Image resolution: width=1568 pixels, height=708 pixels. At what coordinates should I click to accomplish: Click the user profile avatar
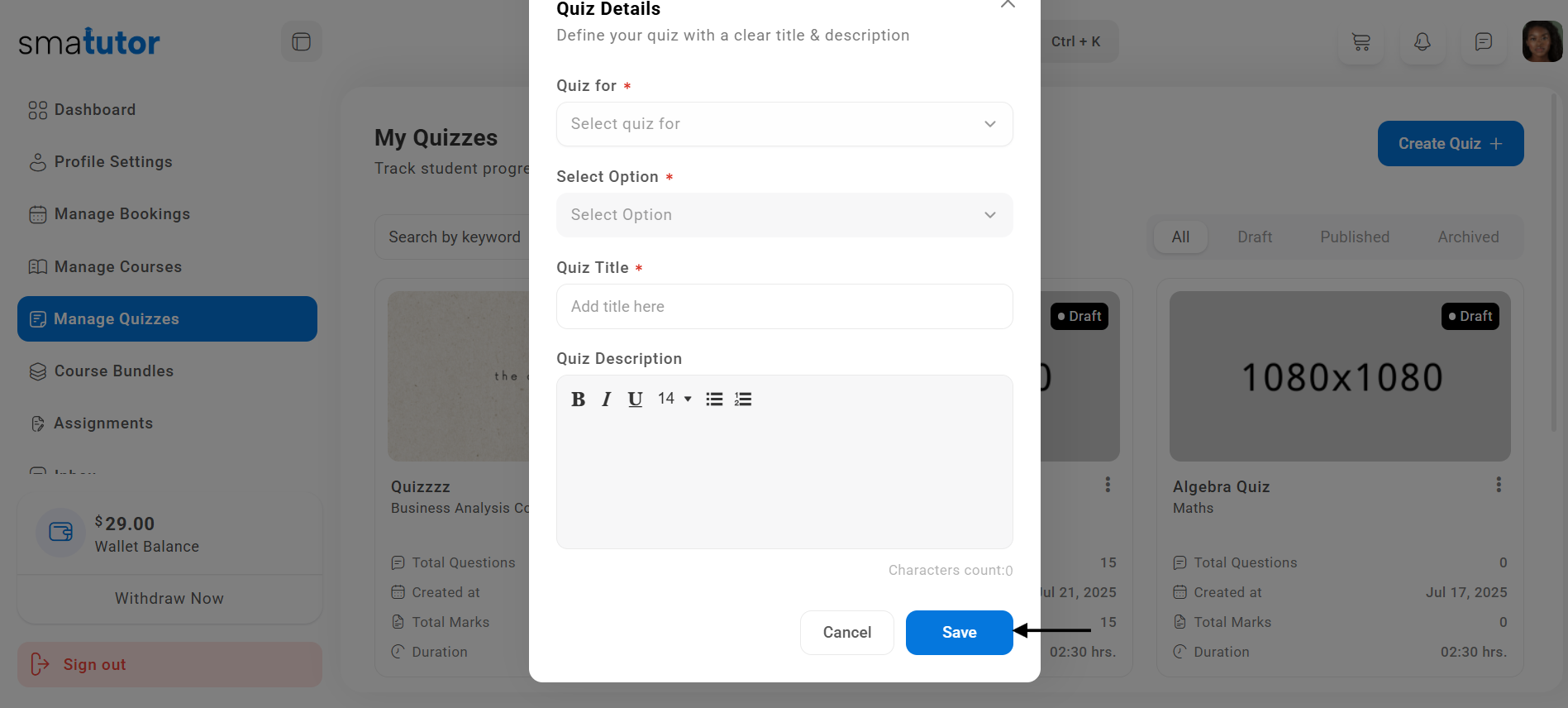click(x=1542, y=41)
